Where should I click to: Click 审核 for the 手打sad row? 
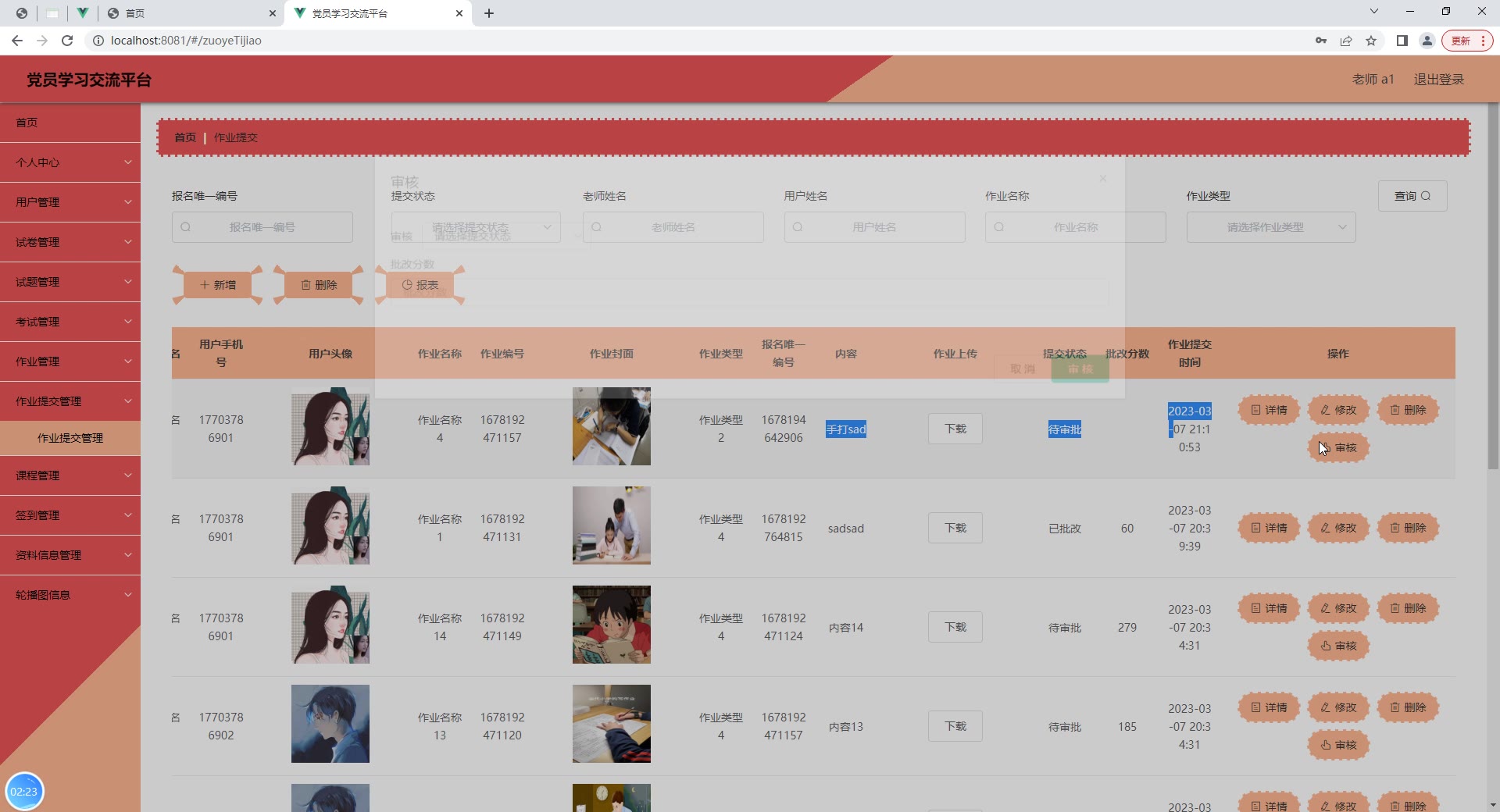1338,447
